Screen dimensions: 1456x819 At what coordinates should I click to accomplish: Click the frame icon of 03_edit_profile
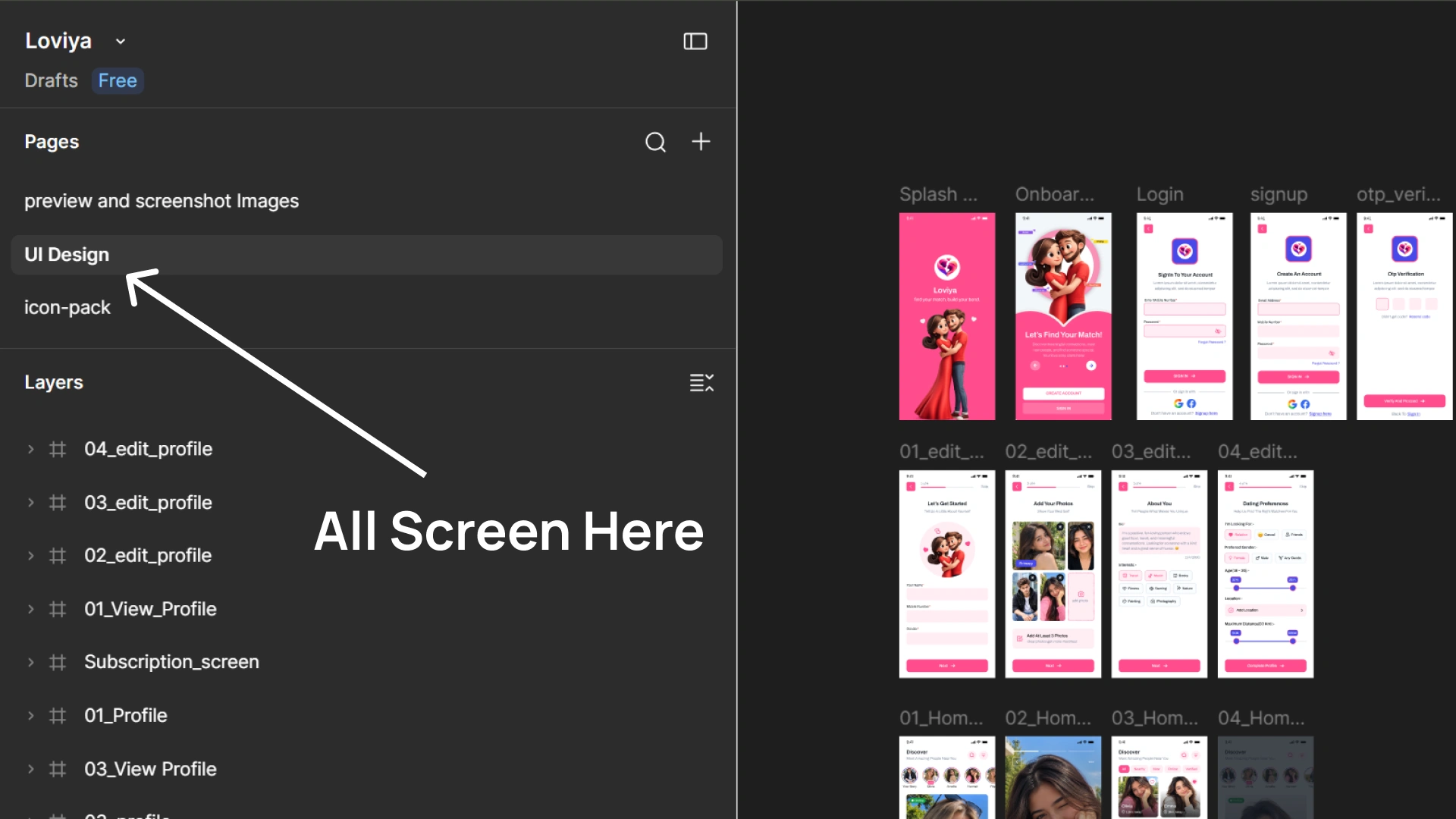coord(58,502)
